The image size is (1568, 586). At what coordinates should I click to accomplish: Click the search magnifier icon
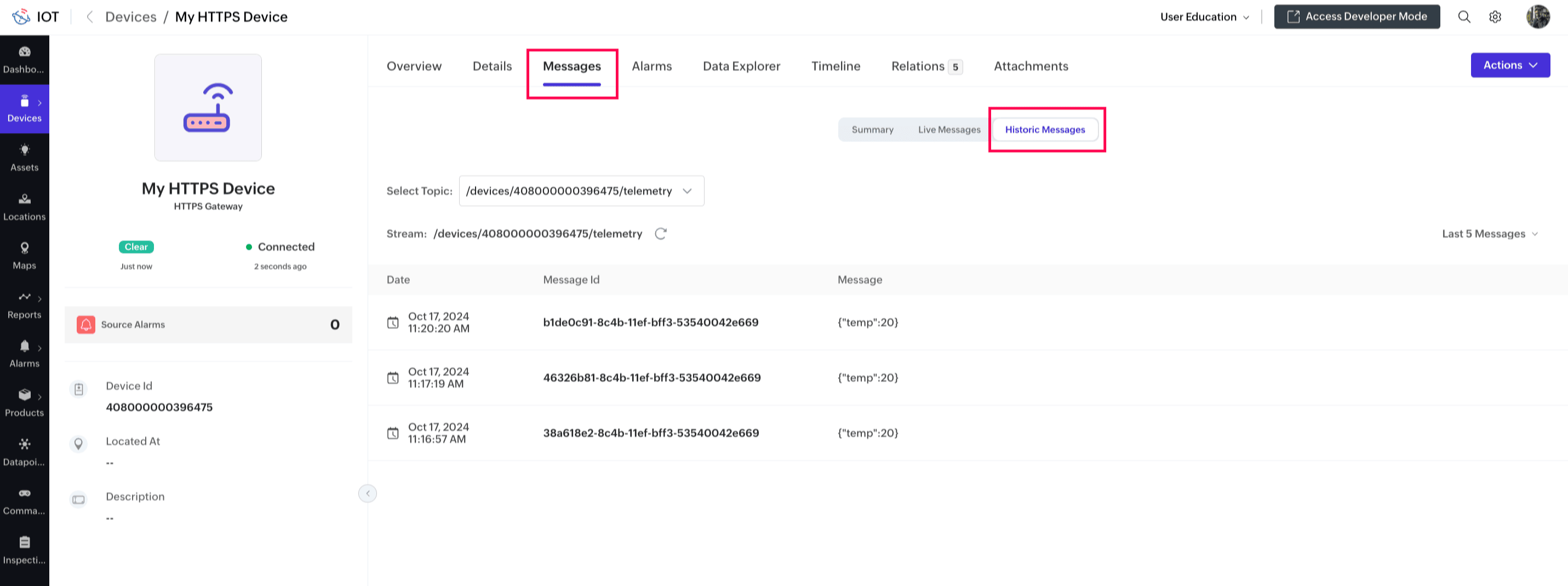1464,17
